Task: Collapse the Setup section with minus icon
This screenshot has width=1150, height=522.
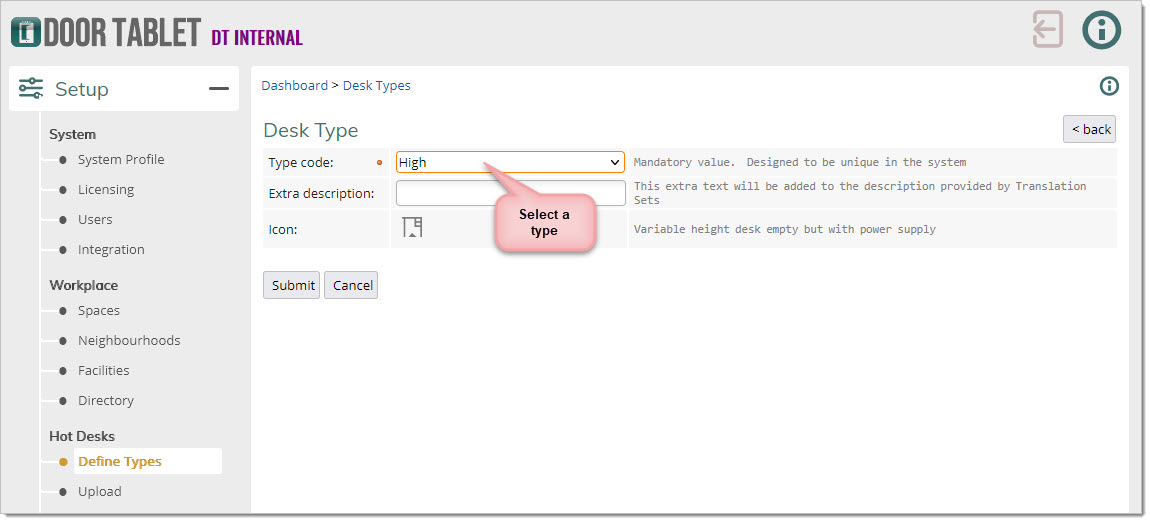Action: pos(218,89)
